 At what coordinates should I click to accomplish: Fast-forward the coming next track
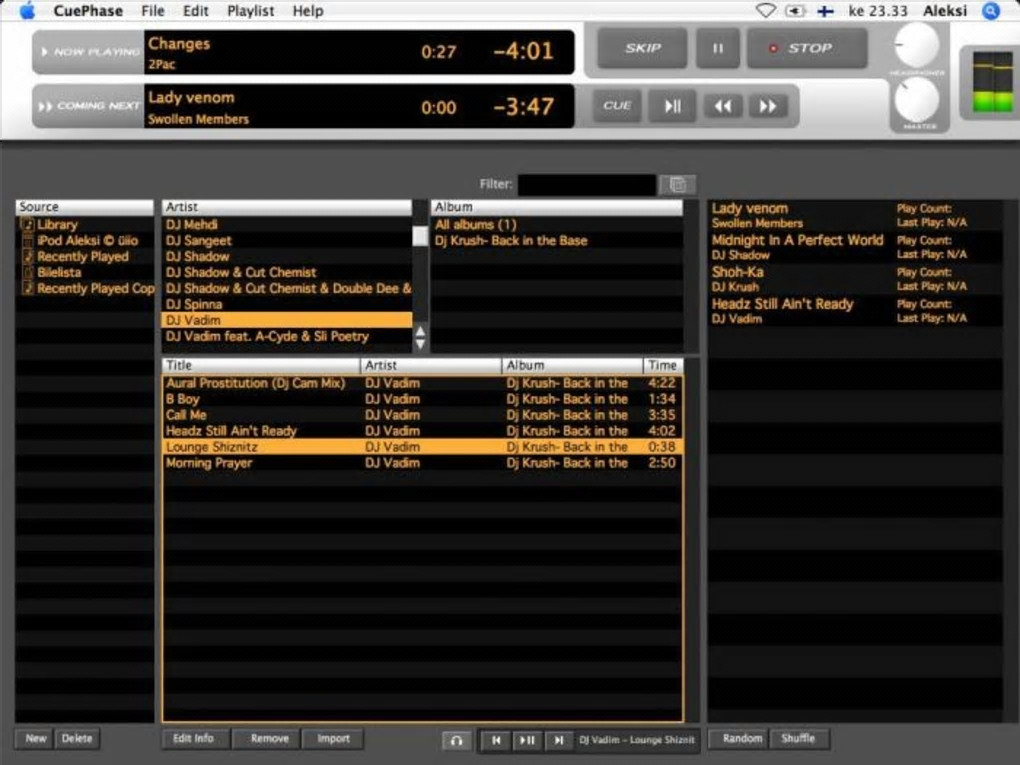pyautogui.click(x=768, y=106)
